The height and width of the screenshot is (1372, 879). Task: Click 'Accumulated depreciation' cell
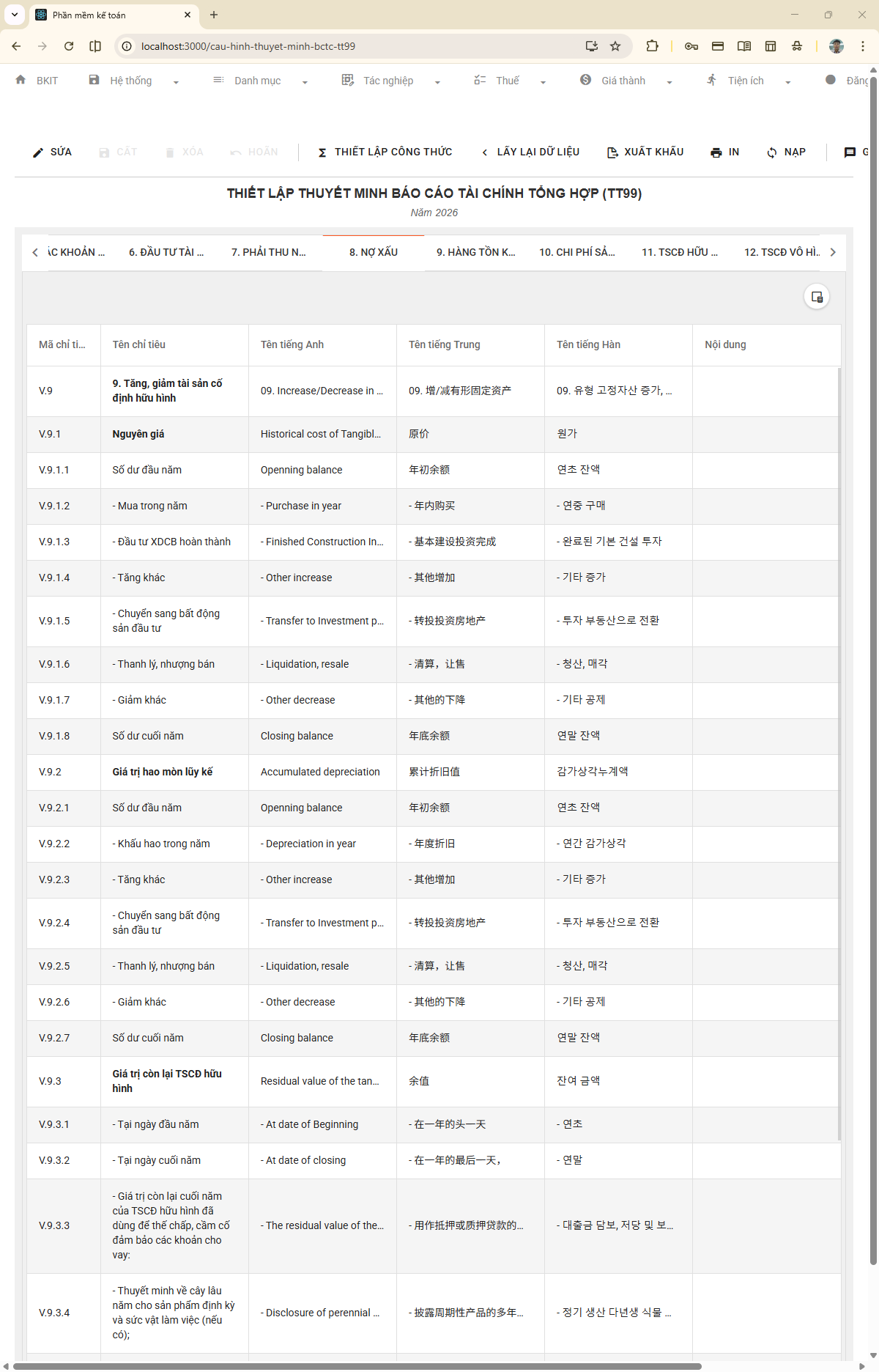point(322,772)
